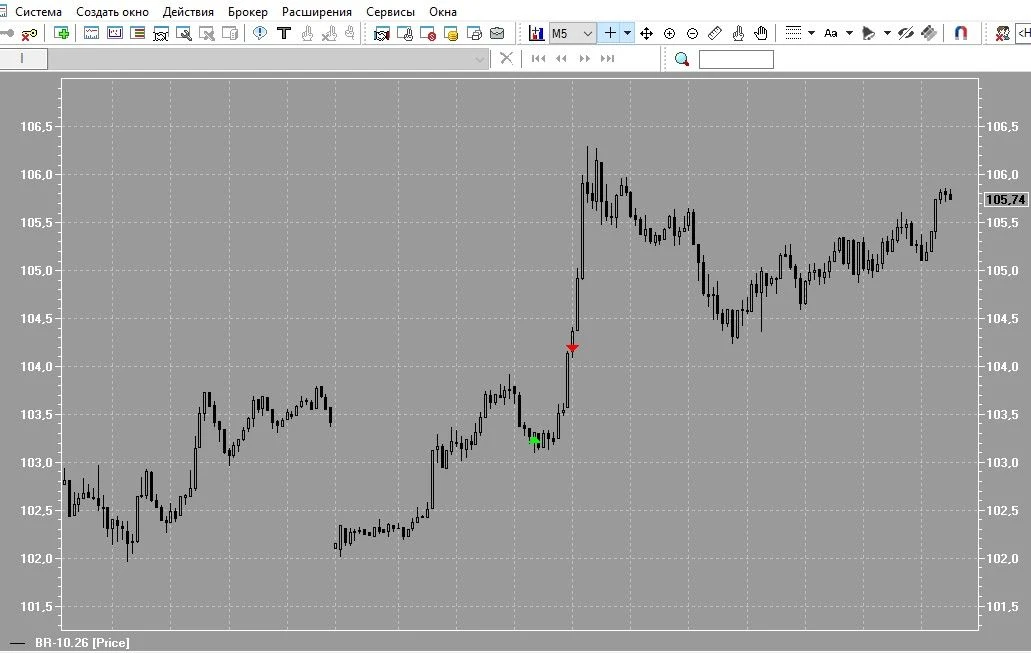Click the search input field
This screenshot has height=653, width=1031.
tap(736, 59)
